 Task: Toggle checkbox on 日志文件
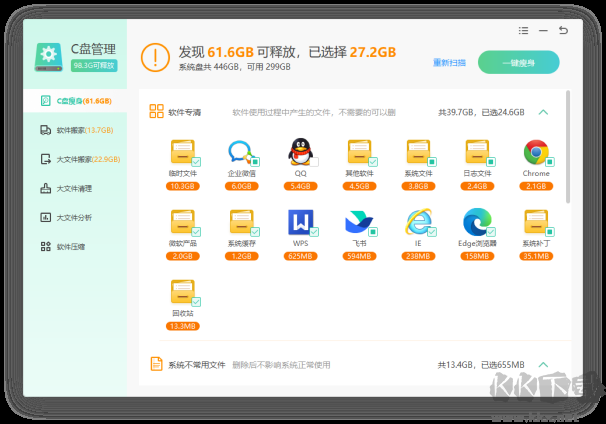click(x=491, y=162)
